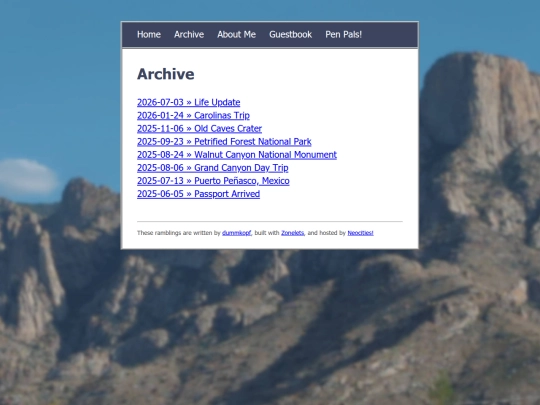Screen dimensions: 540x405
Task: Read the Carolinas Trip post
Action: (193, 115)
